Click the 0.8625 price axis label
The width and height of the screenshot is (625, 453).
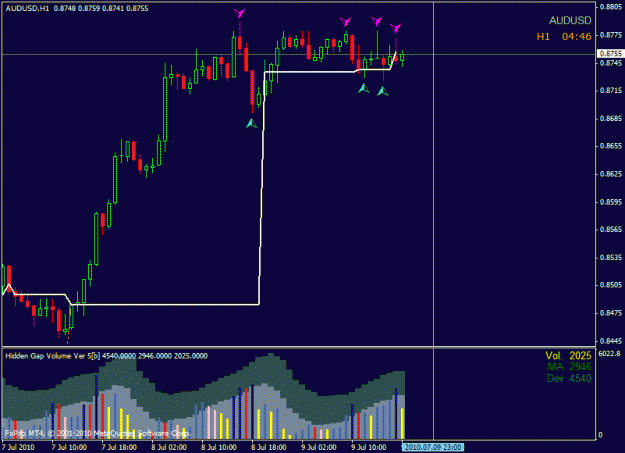coord(611,174)
